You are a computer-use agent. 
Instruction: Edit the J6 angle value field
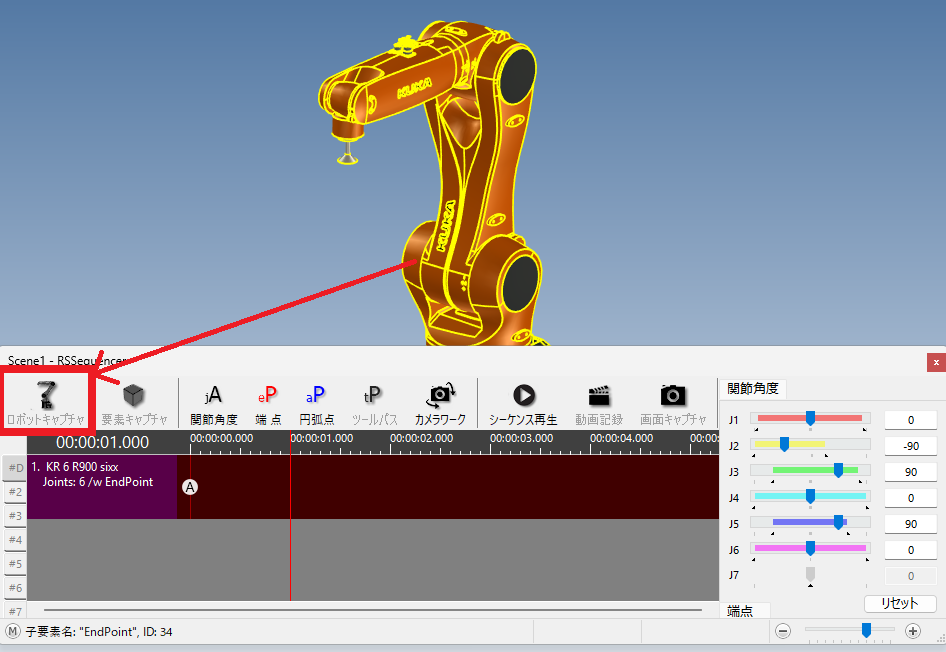click(911, 549)
